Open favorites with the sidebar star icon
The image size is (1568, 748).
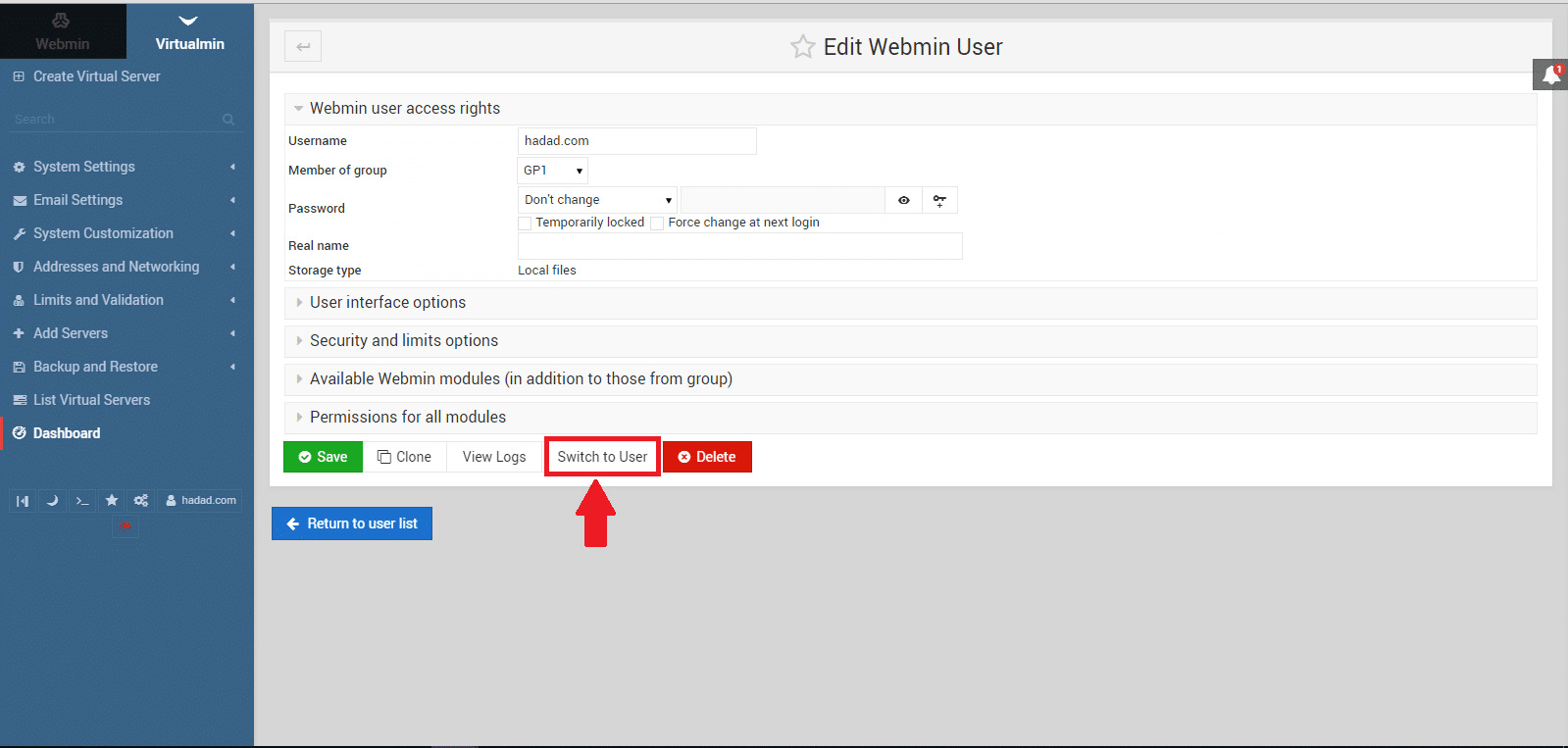[x=112, y=501]
